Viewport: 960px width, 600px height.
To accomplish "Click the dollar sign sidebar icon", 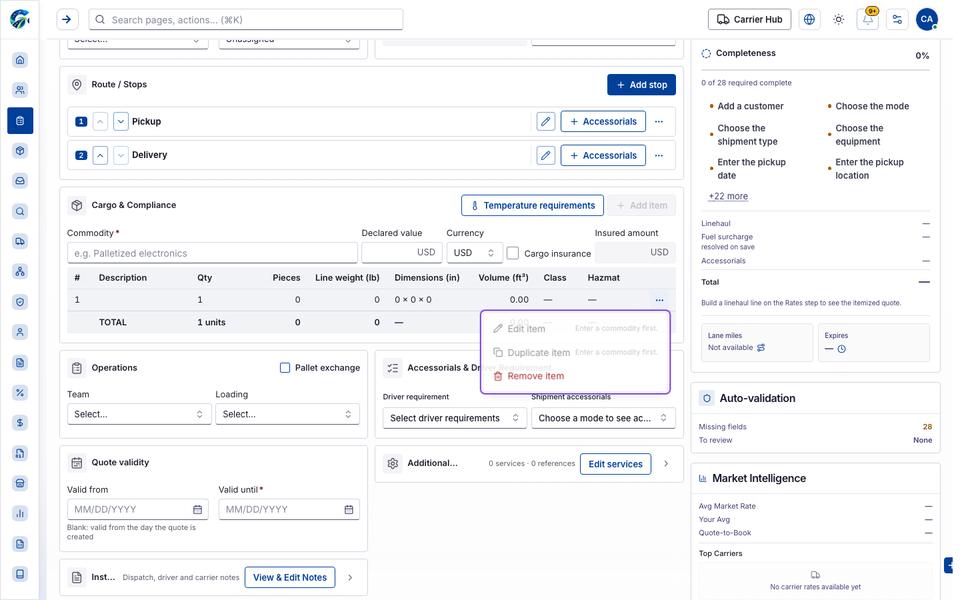I will pos(20,422).
